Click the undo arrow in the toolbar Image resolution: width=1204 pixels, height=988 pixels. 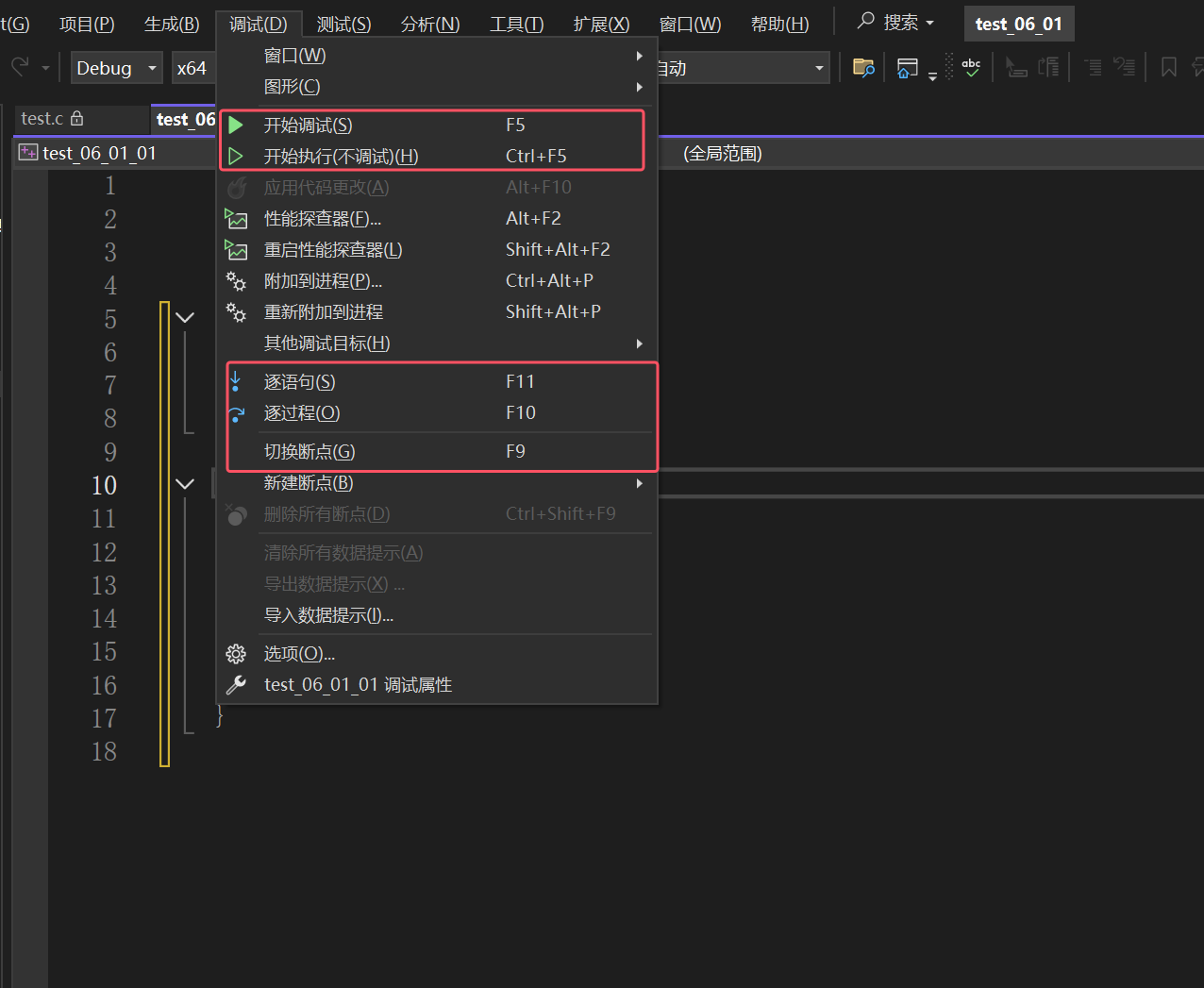20,68
